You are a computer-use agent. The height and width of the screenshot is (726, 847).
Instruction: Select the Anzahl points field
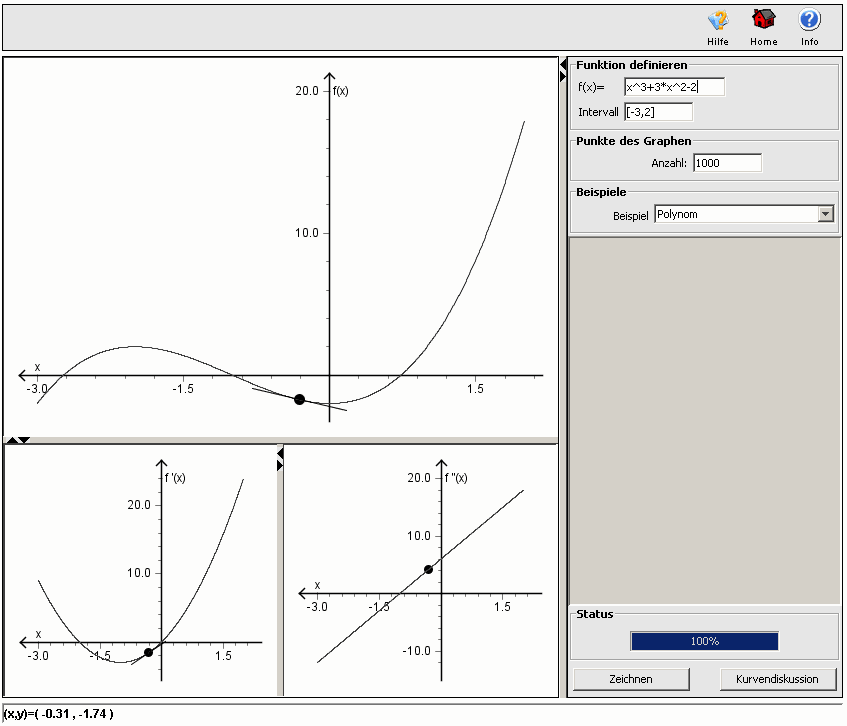727,162
